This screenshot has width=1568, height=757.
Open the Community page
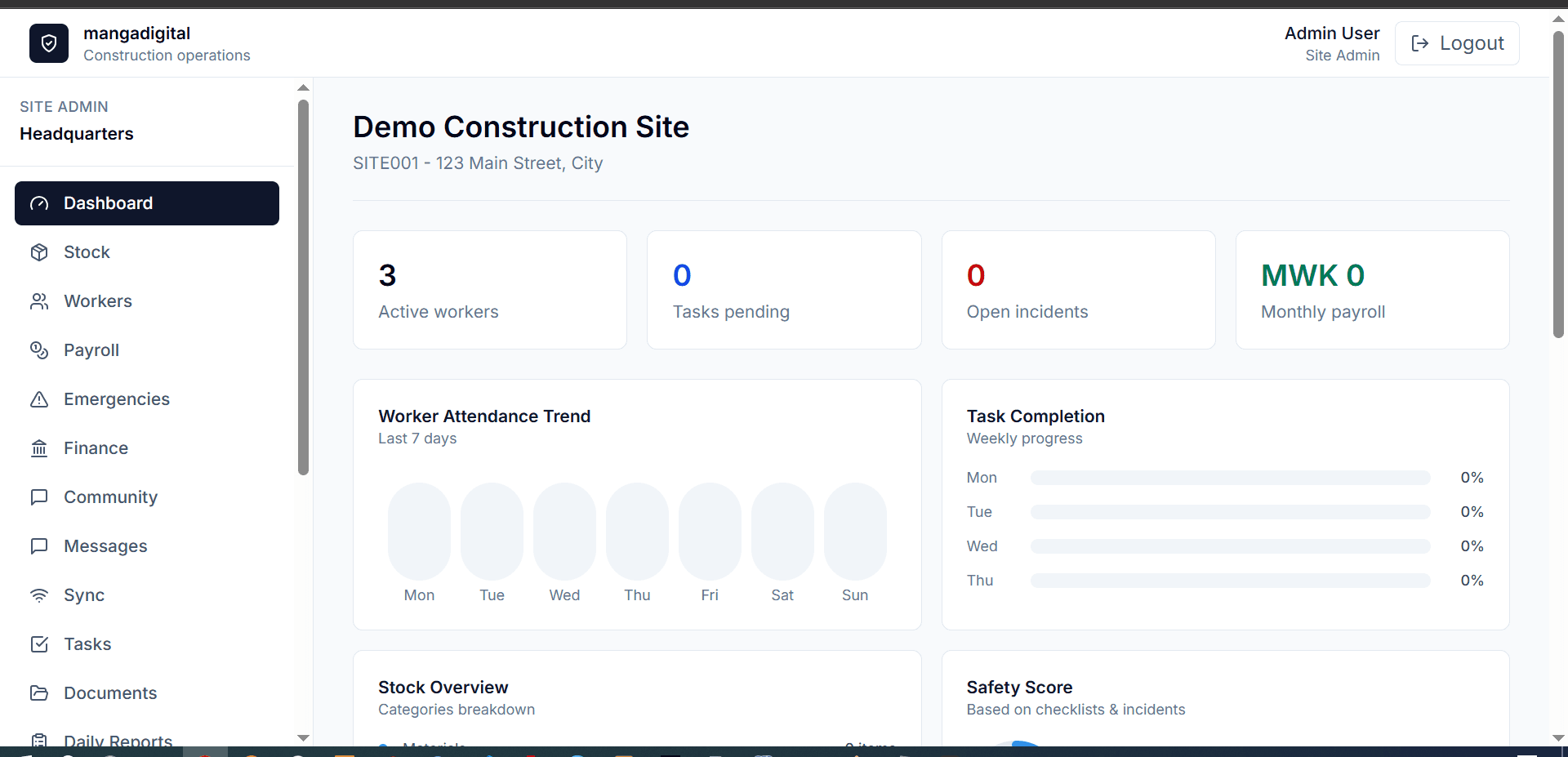coord(147,497)
